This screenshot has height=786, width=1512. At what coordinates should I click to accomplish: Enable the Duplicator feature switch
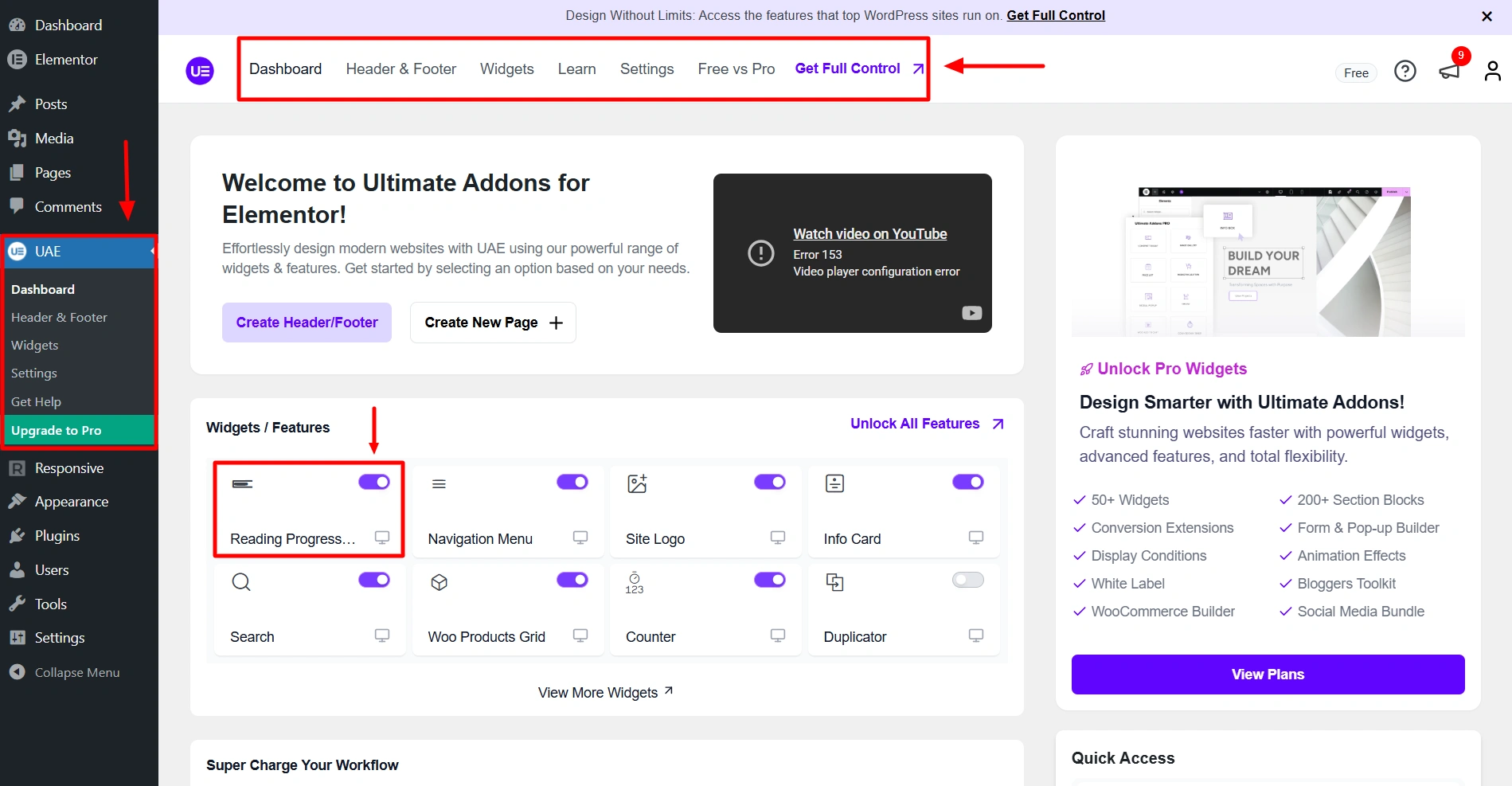pos(968,580)
